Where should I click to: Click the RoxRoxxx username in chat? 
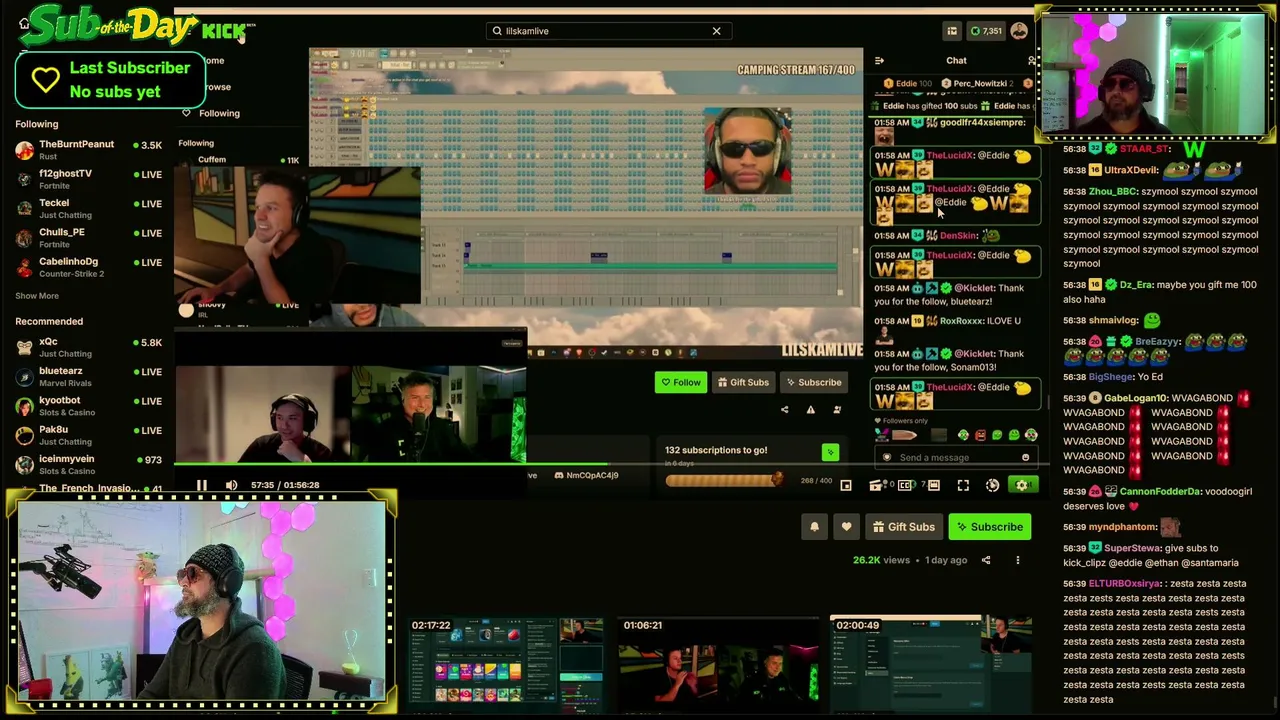(x=961, y=321)
